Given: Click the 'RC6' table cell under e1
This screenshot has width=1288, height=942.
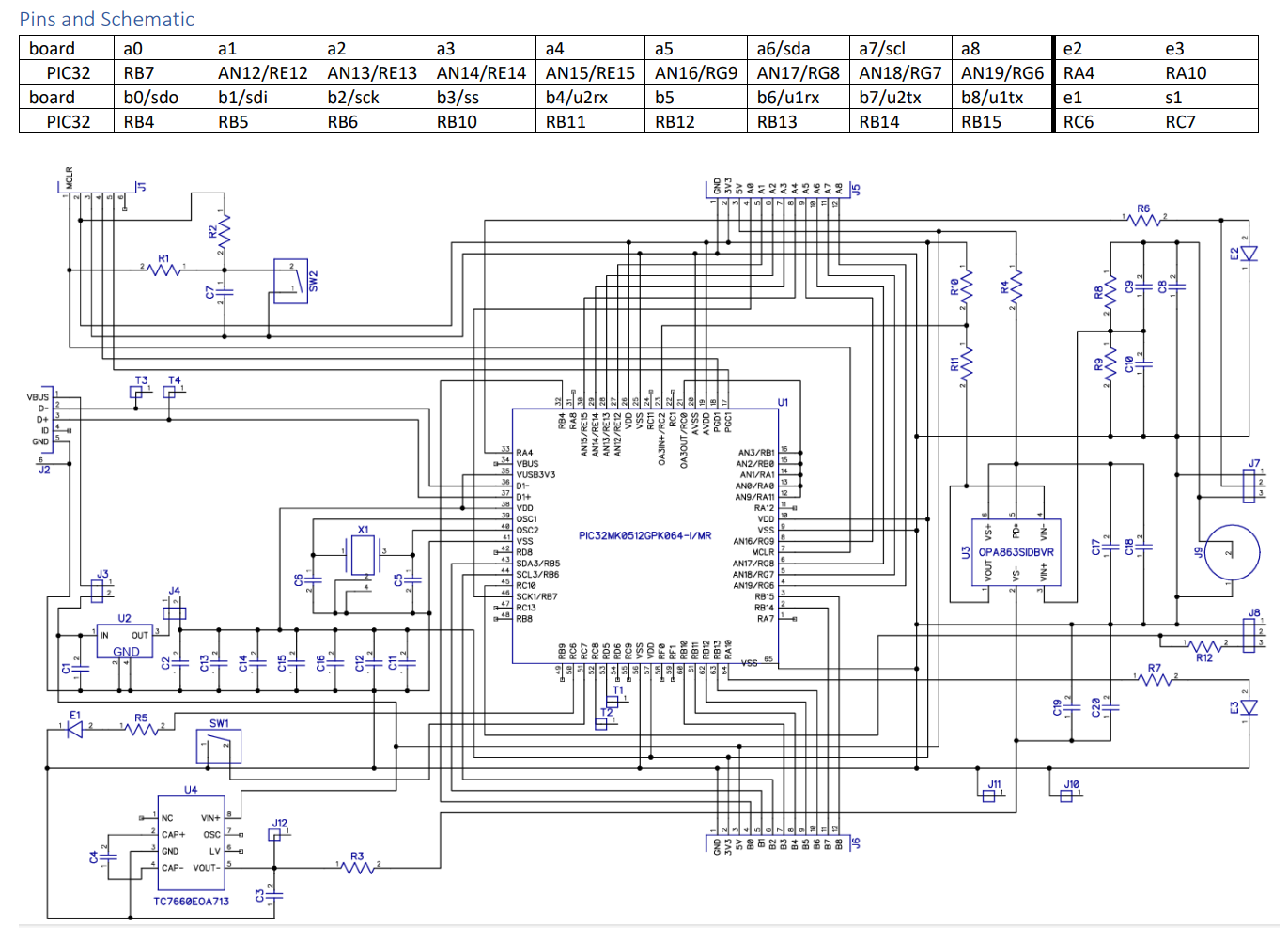Looking at the screenshot, I should (1105, 121).
